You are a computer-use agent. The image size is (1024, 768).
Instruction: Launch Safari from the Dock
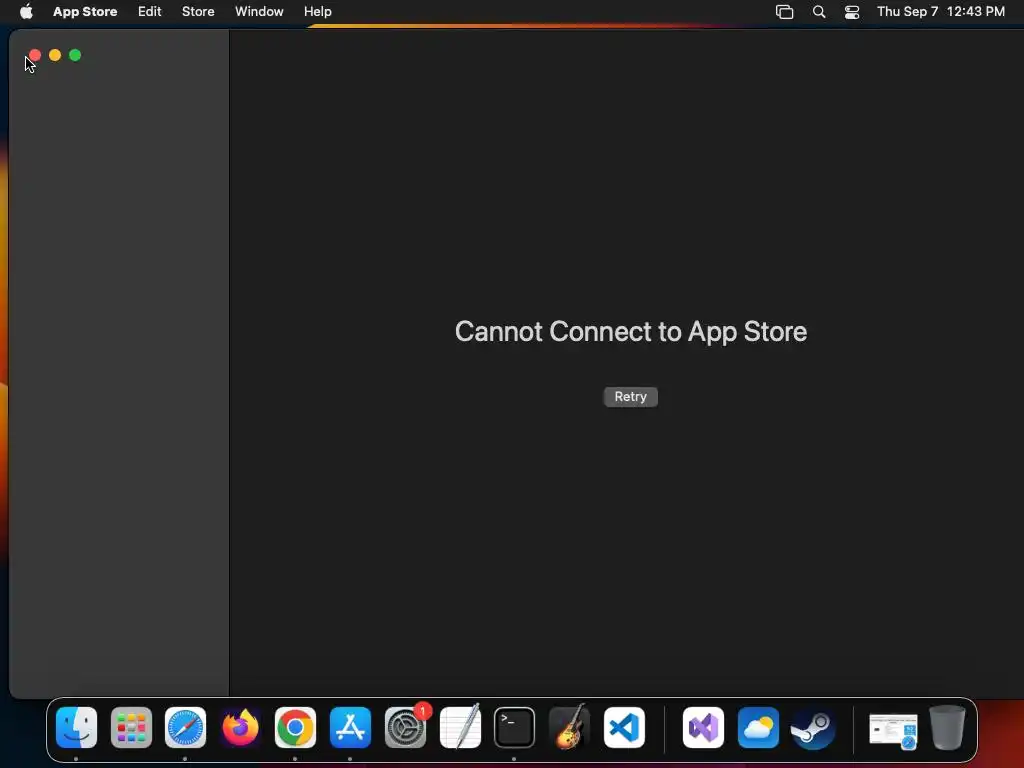point(185,727)
